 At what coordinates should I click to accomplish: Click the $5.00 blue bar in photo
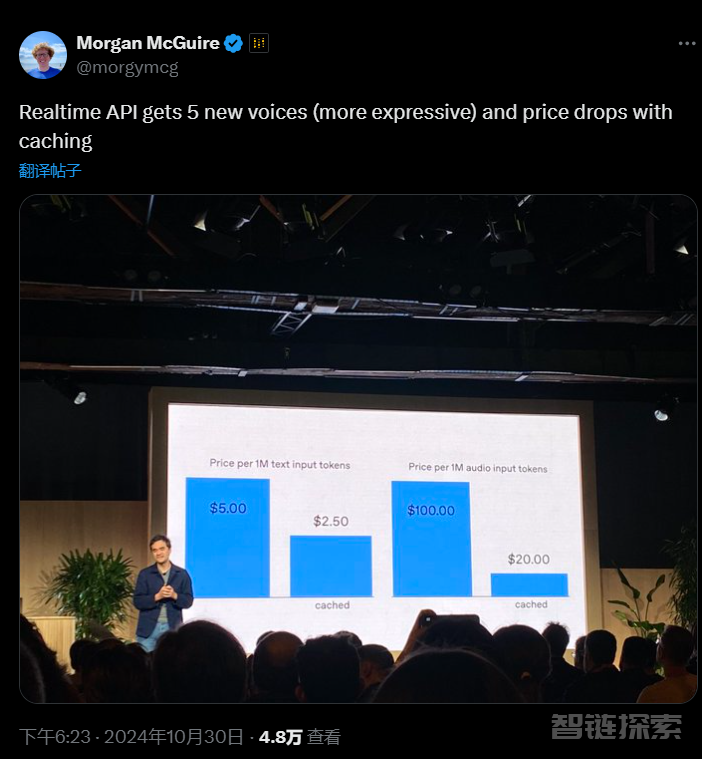pyautogui.click(x=227, y=537)
